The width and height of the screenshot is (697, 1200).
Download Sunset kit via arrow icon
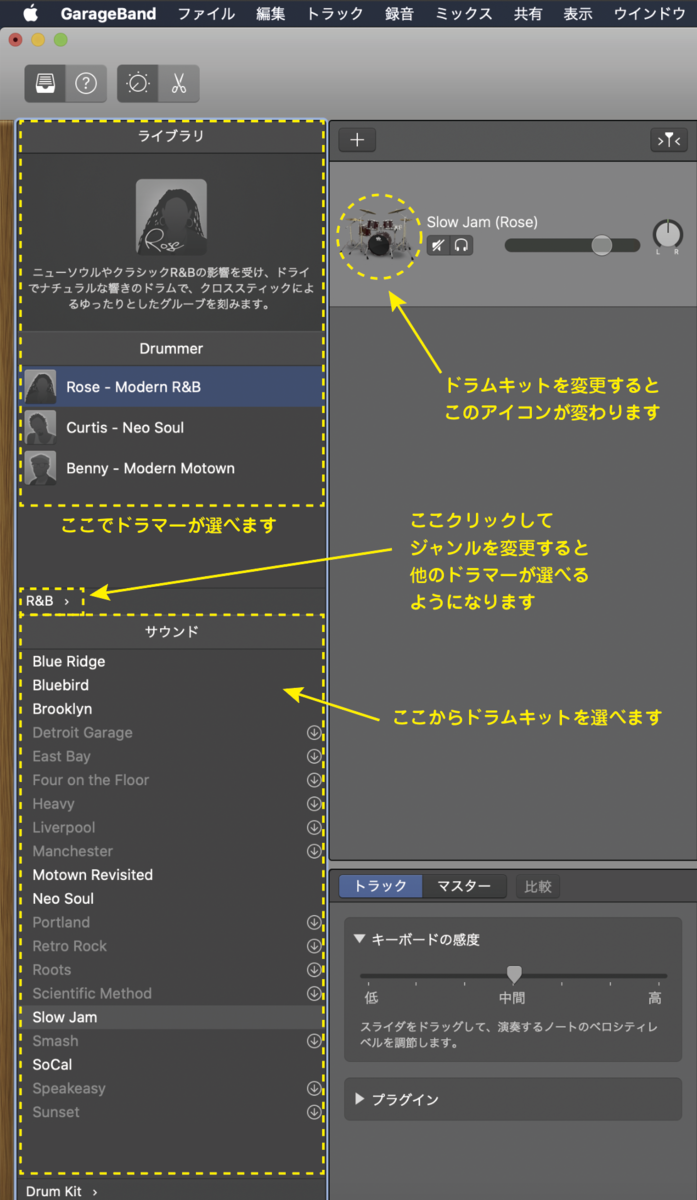click(x=314, y=1112)
